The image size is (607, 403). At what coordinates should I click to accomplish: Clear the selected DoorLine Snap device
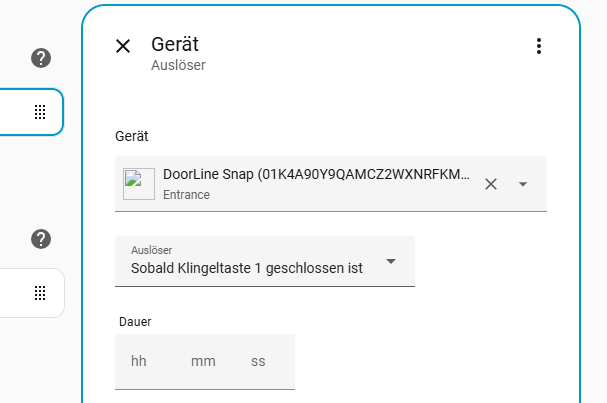(490, 184)
